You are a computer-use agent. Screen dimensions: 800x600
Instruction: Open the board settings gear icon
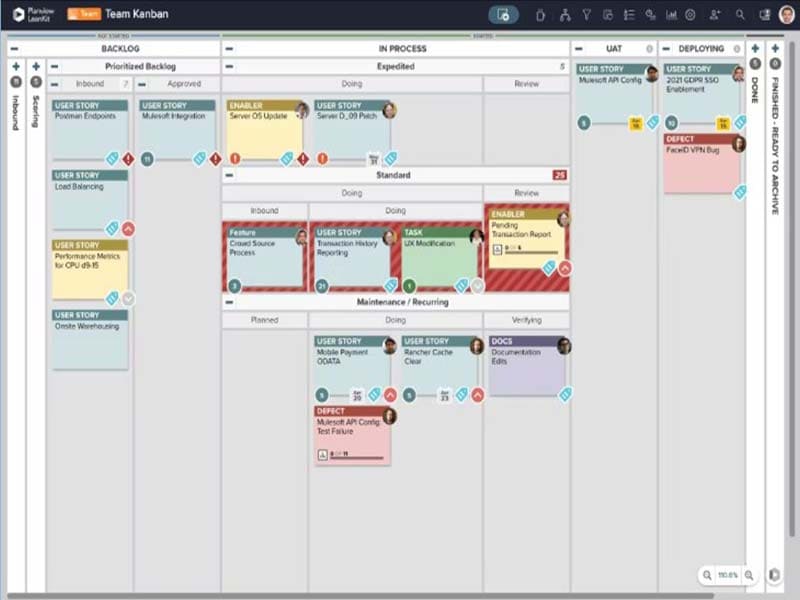[690, 15]
